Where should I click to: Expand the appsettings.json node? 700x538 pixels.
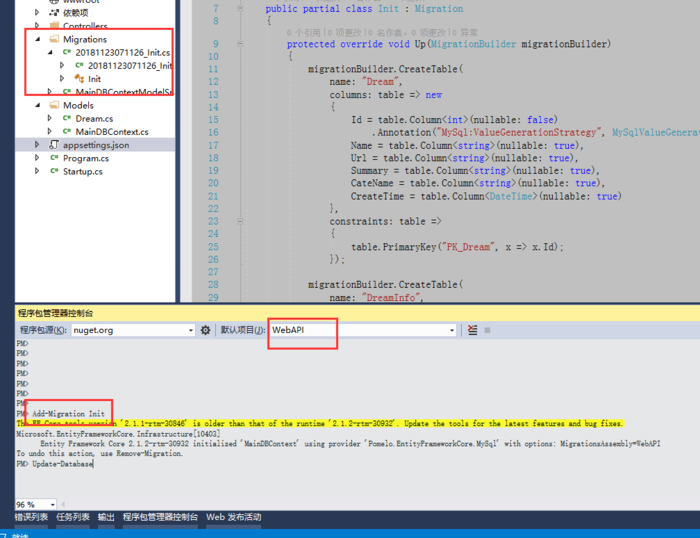tap(37, 144)
